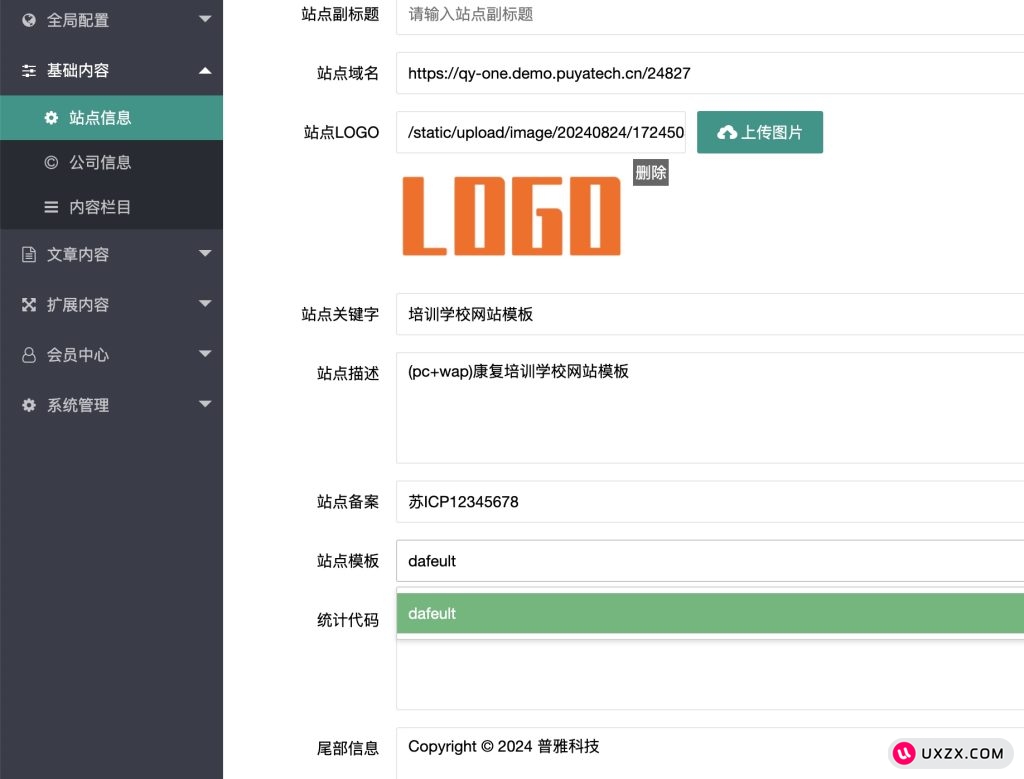Image resolution: width=1024 pixels, height=779 pixels.
Task: Click the copyright icon beside 公司信息
Action: [x=51, y=162]
